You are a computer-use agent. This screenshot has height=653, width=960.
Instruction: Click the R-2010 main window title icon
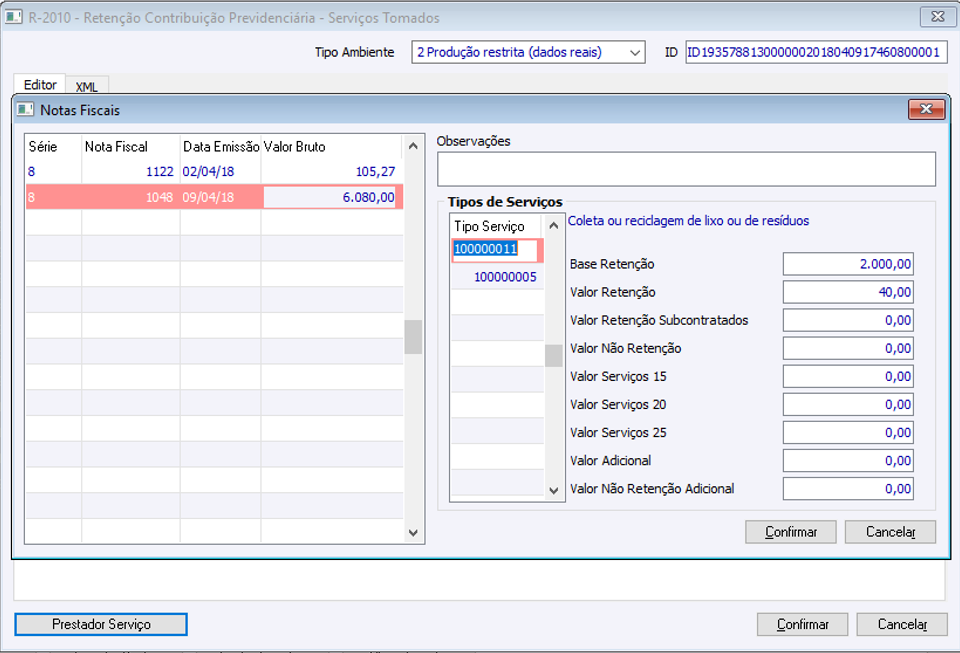(13, 17)
